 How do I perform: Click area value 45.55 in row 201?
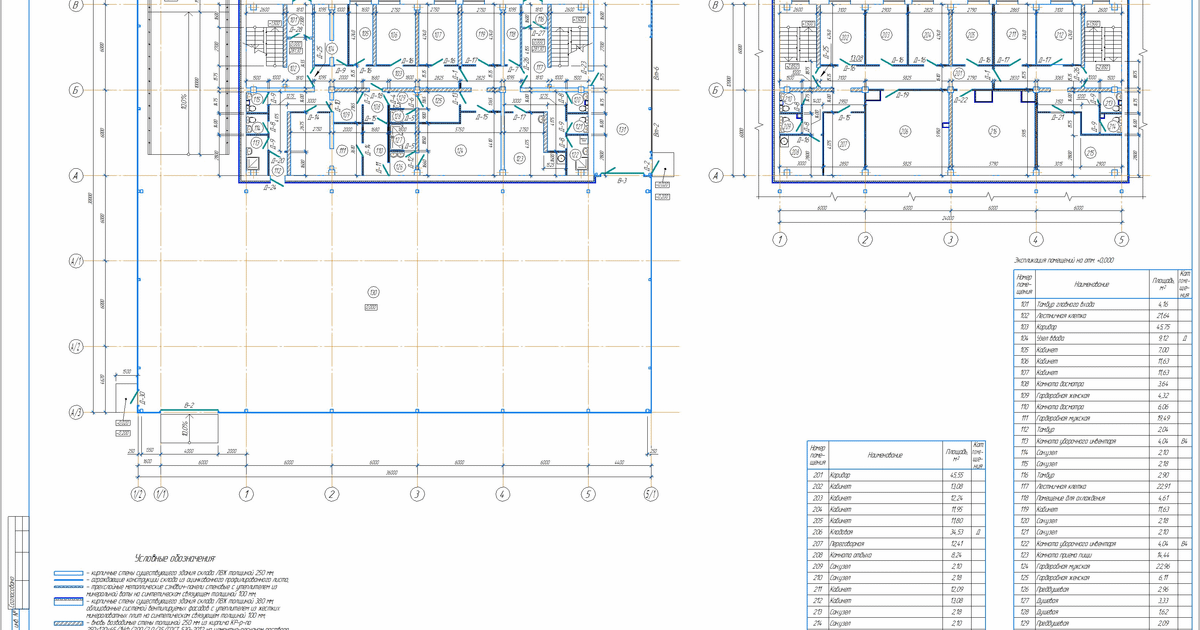(x=957, y=474)
